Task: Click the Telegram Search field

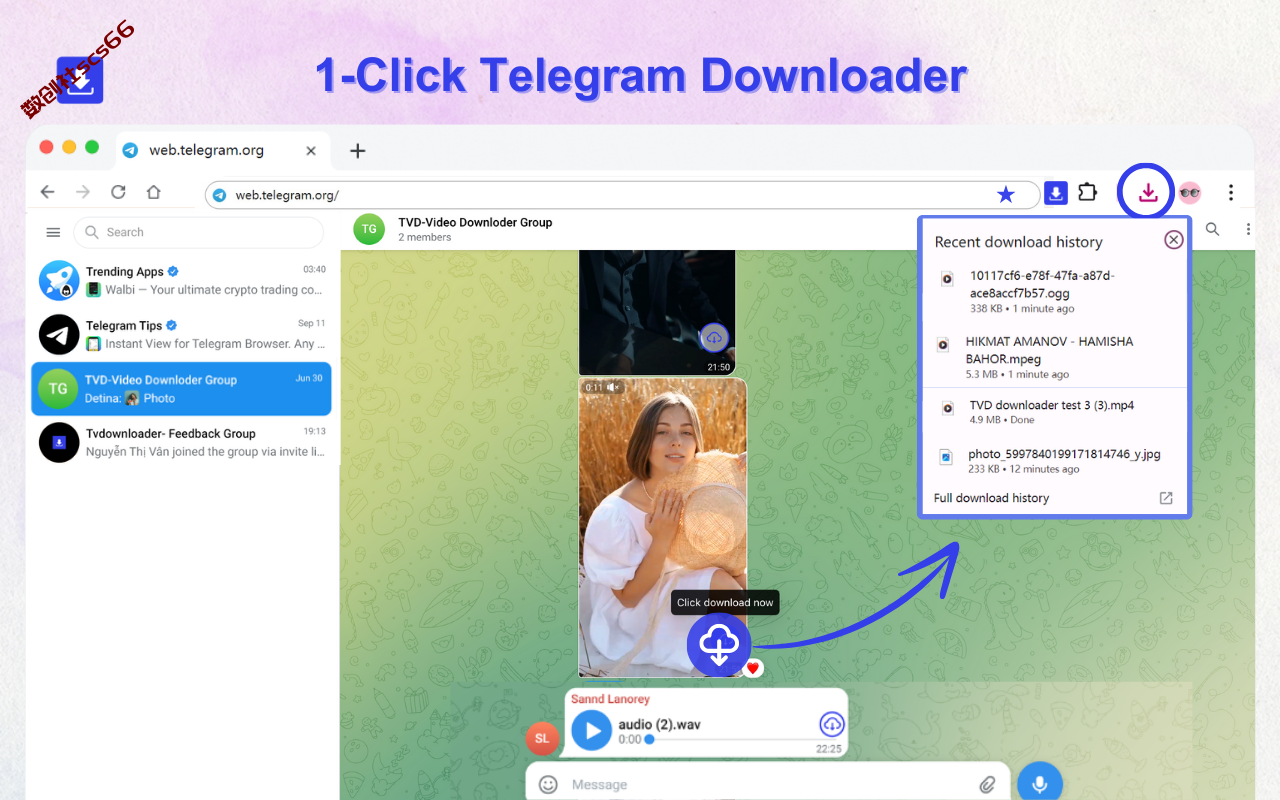Action: click(198, 232)
